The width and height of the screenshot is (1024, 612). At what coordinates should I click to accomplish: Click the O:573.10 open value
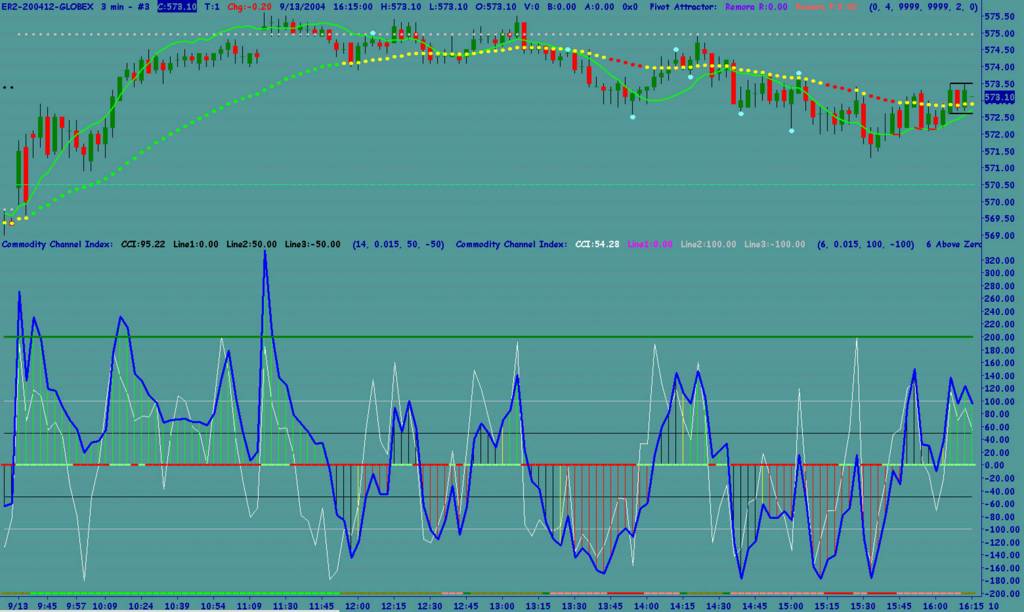[x=496, y=7]
